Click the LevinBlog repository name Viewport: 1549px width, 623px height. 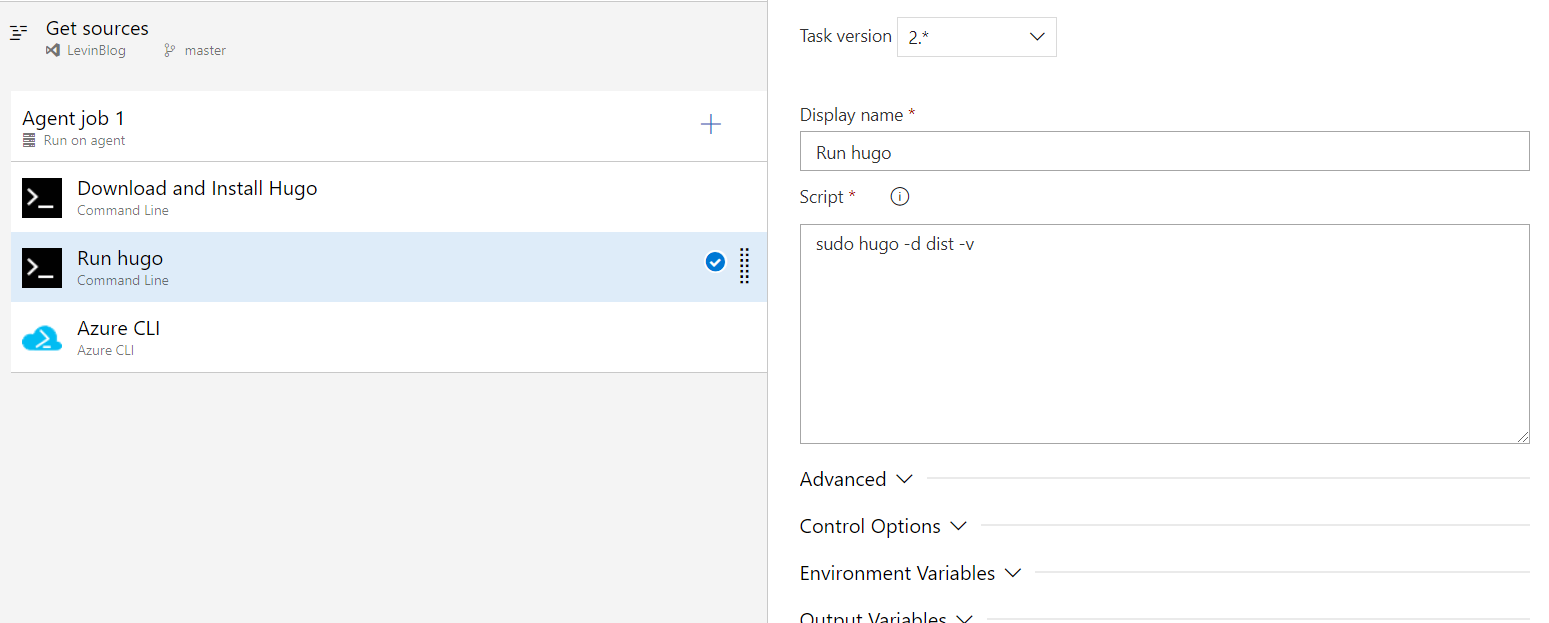point(97,50)
